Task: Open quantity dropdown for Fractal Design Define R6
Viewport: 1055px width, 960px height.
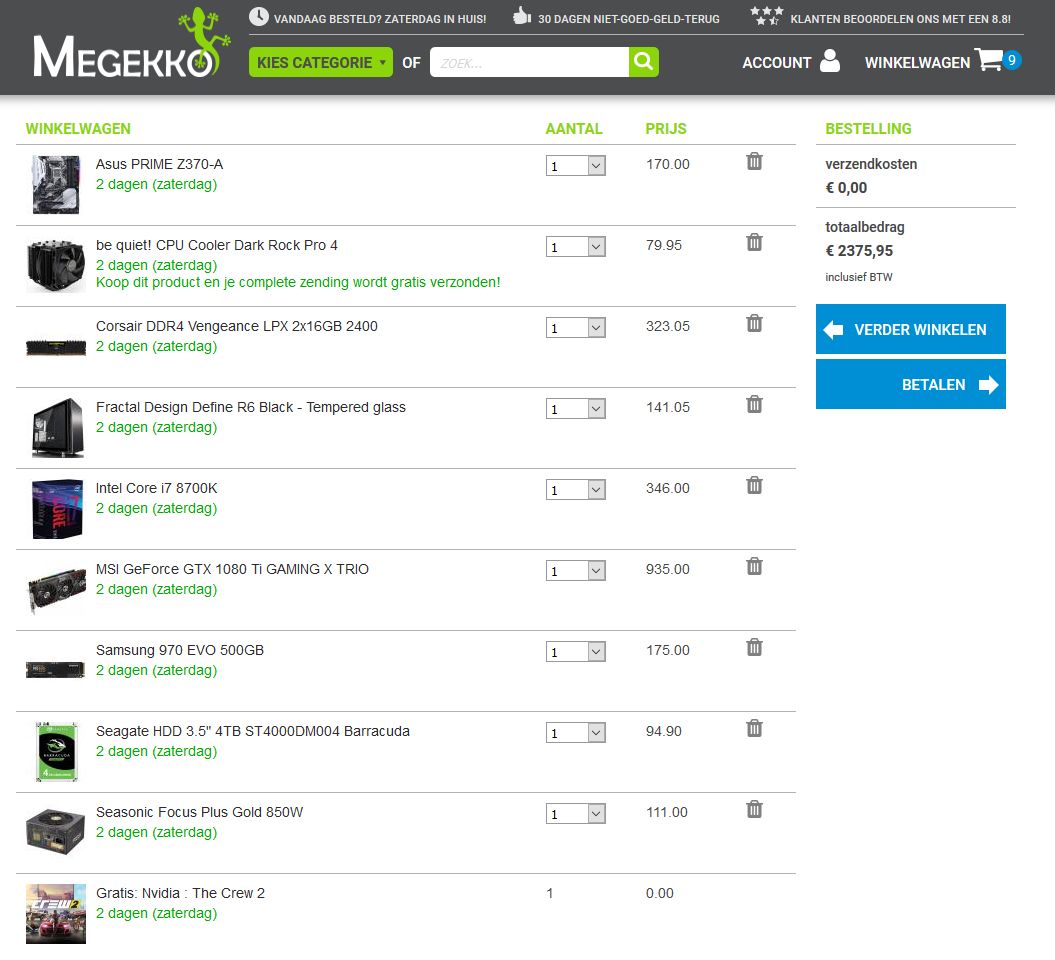Action: [x=576, y=409]
